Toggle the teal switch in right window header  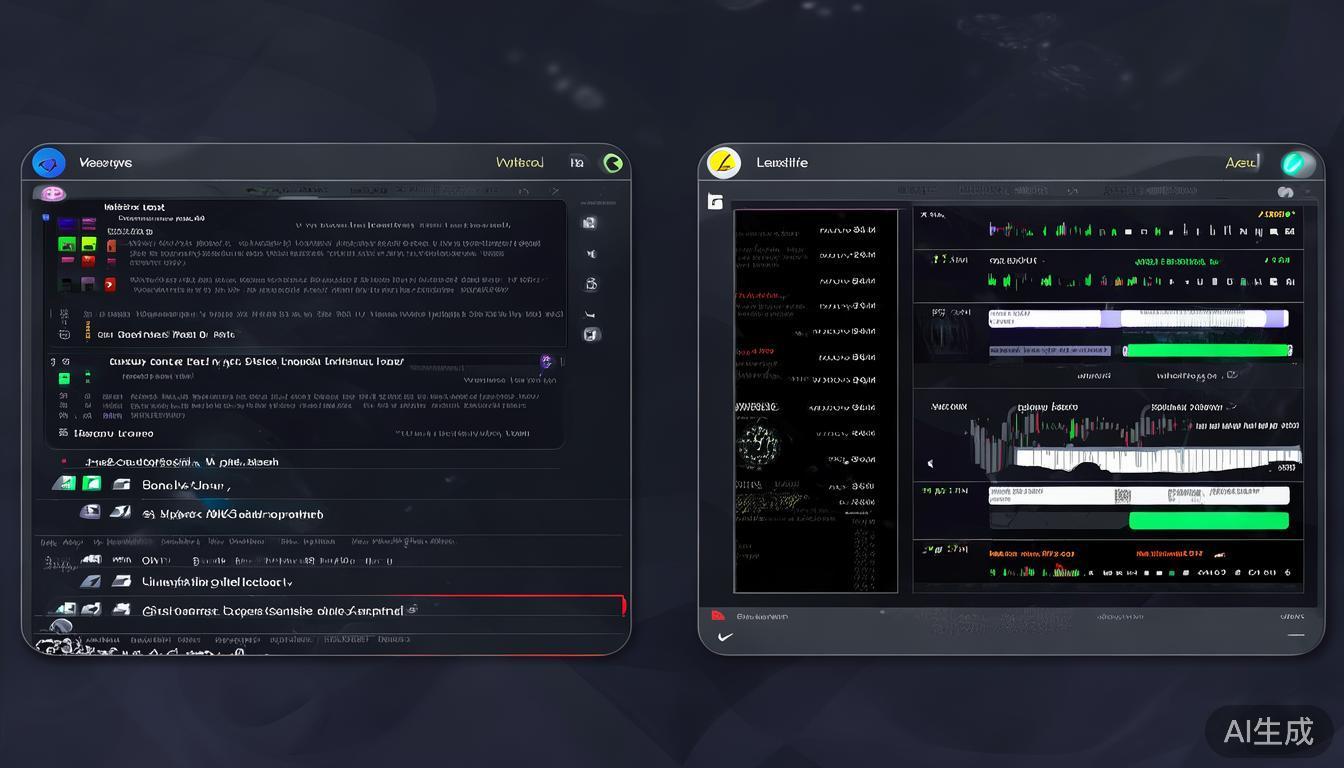1297,163
